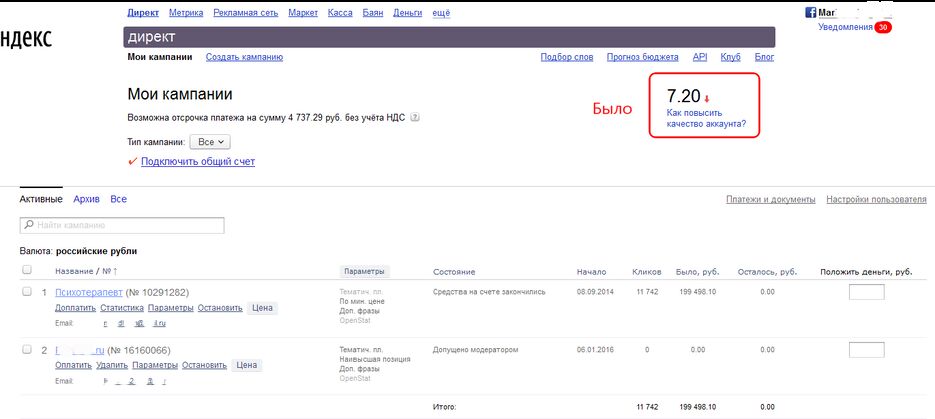Check the Психотерапевт campaign checkbox
This screenshot has width=935, height=419.
coord(27,291)
